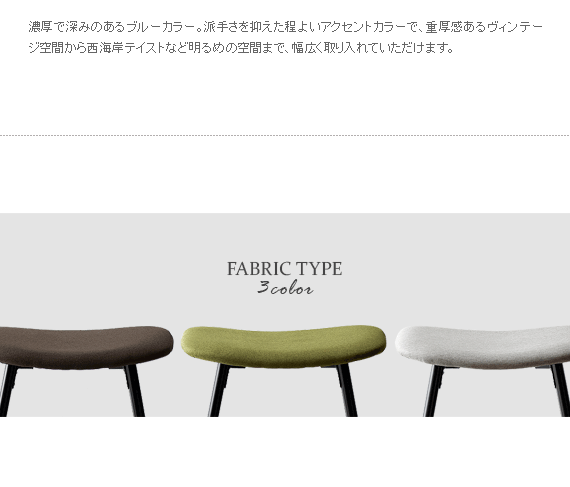Click the white space below the banner
Image resolution: width=570 pixels, height=487 pixels.
(x=285, y=452)
